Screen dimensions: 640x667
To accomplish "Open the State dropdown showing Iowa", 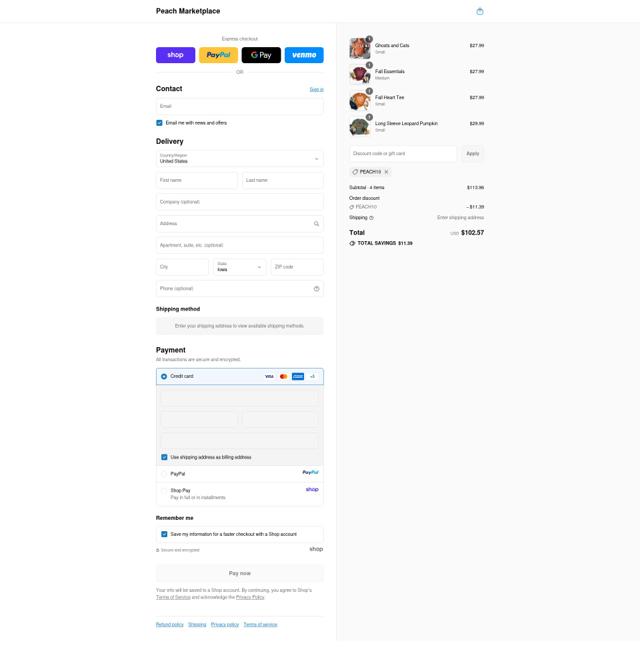I will [x=239, y=267].
